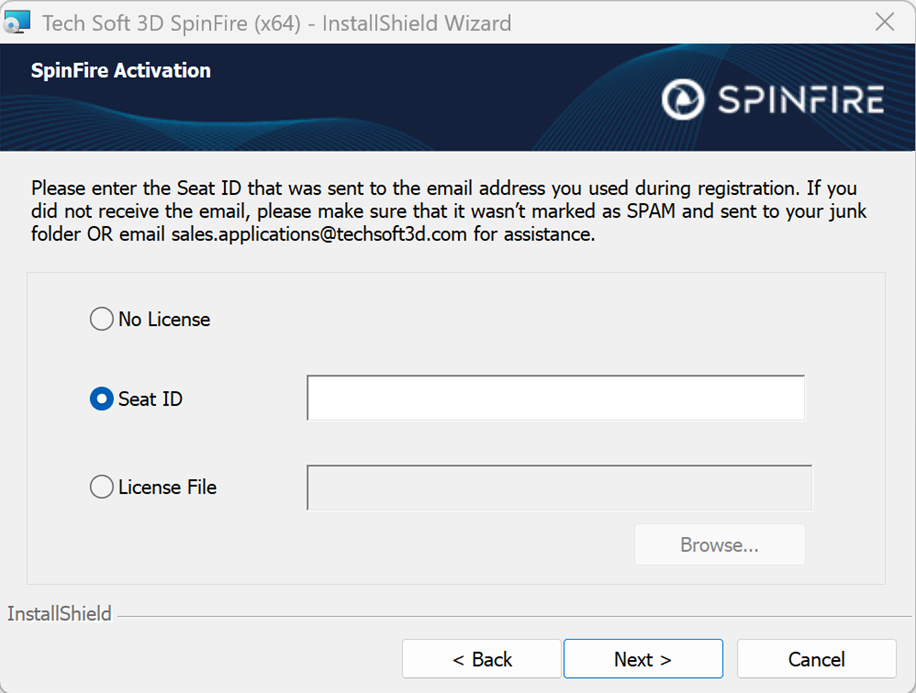This screenshot has width=916, height=693.
Task: Enable the License File radio option
Action: 101,487
